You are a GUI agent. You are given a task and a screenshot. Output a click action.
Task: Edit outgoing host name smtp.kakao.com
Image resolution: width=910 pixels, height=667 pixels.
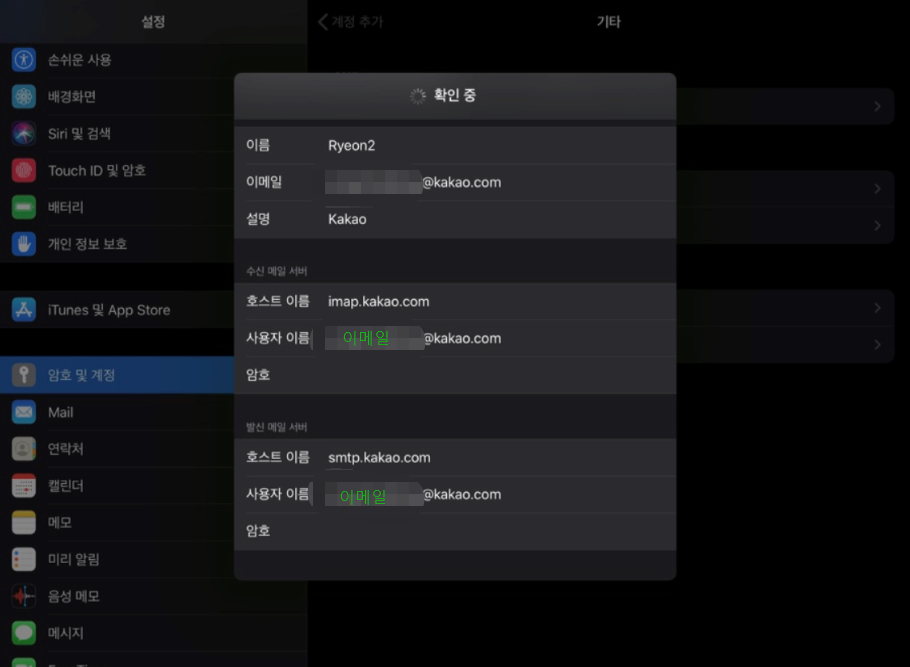click(x=455, y=457)
